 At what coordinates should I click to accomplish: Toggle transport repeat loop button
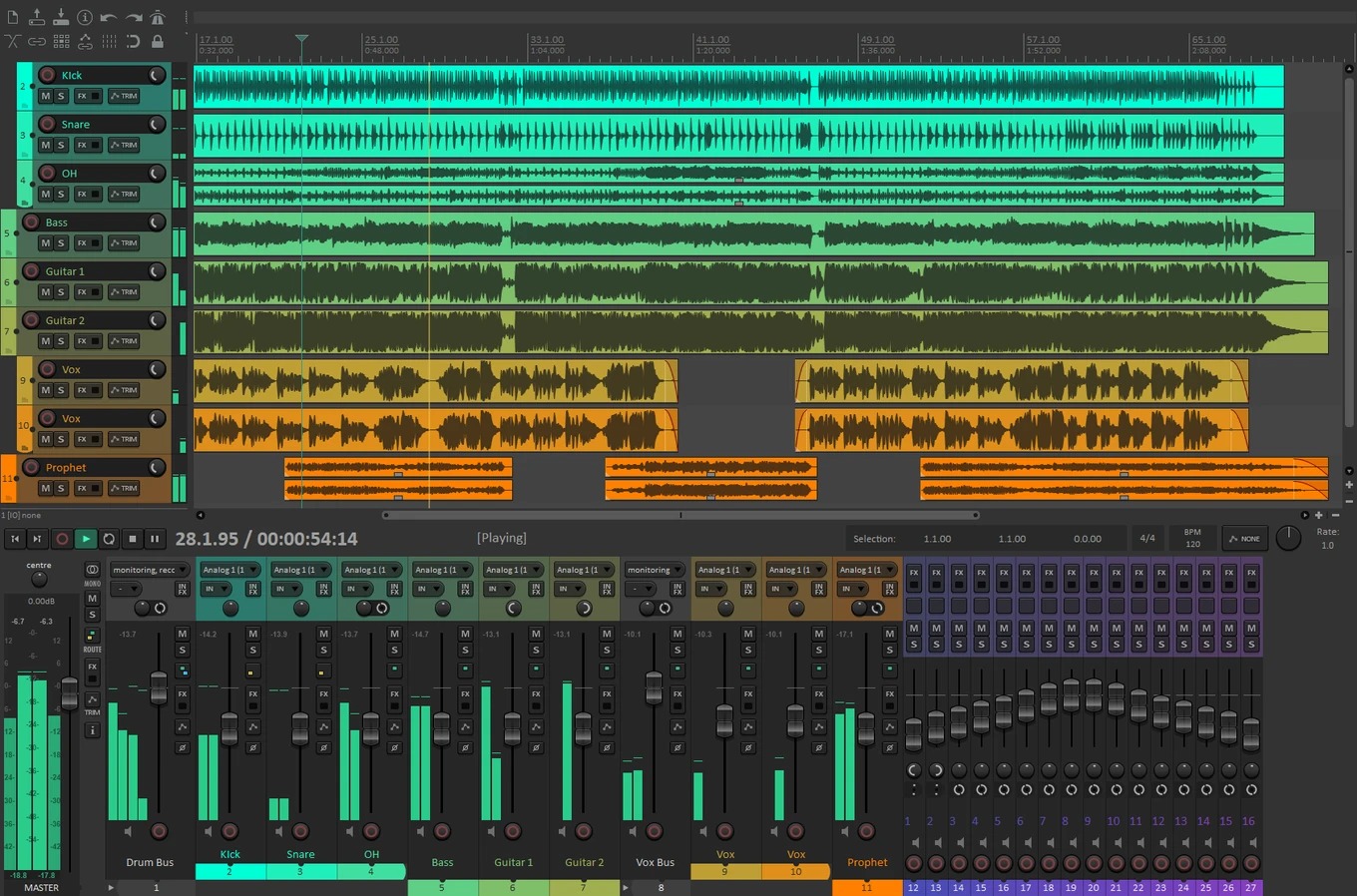(109, 539)
